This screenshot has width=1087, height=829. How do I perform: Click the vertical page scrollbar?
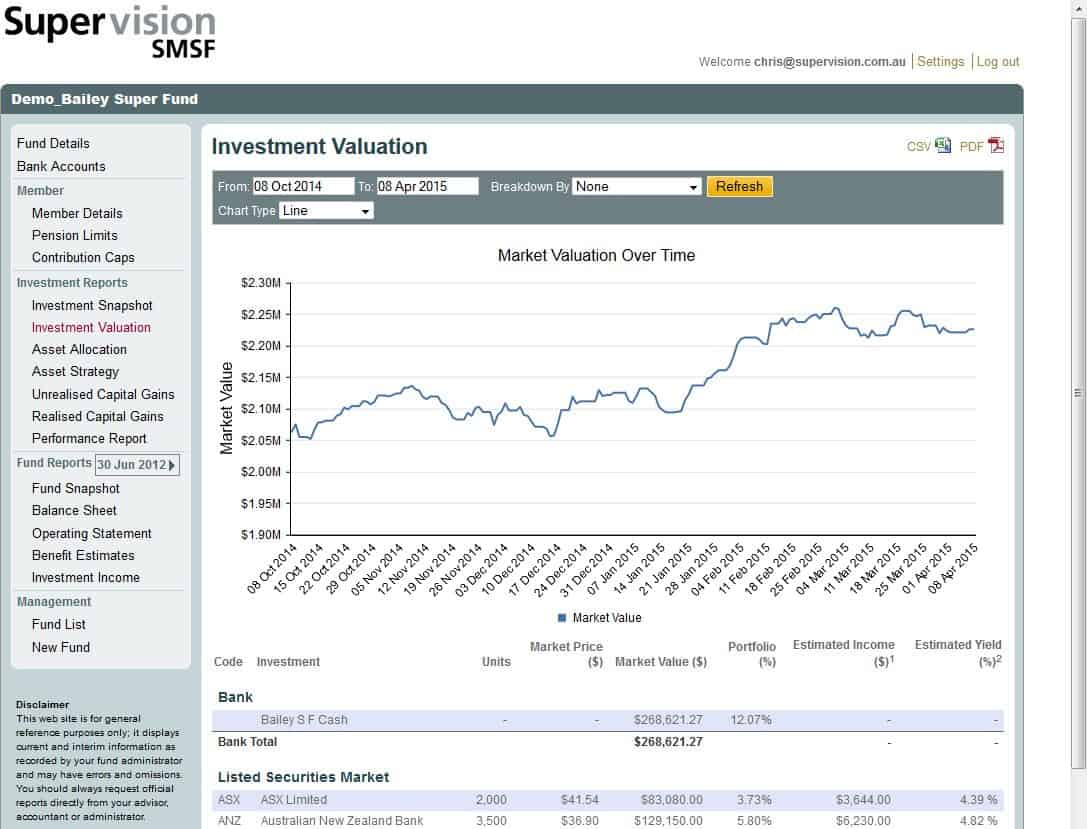tap(1077, 392)
